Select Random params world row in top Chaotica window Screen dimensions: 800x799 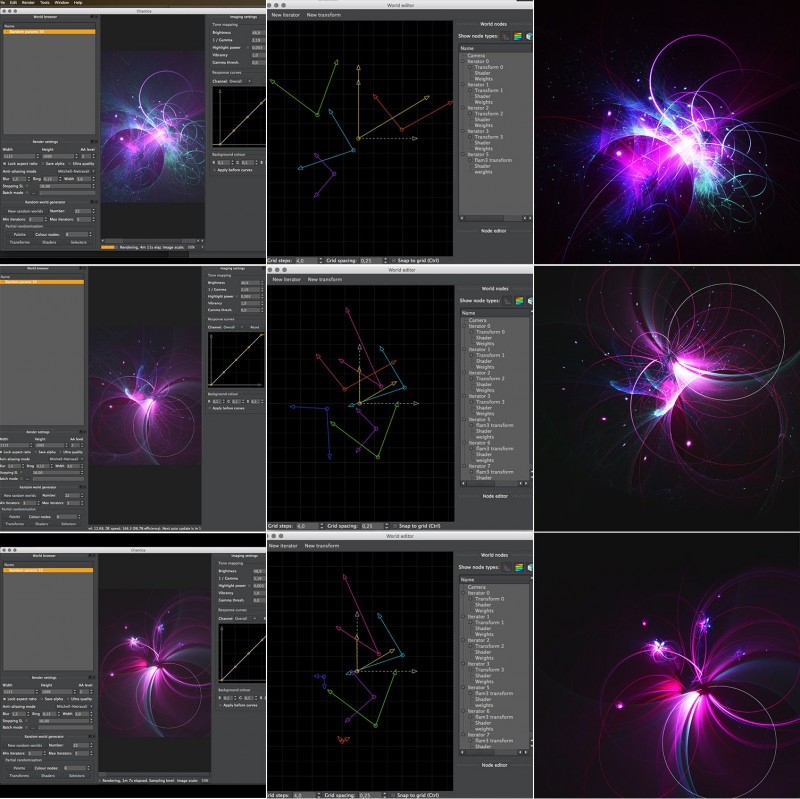point(49,32)
